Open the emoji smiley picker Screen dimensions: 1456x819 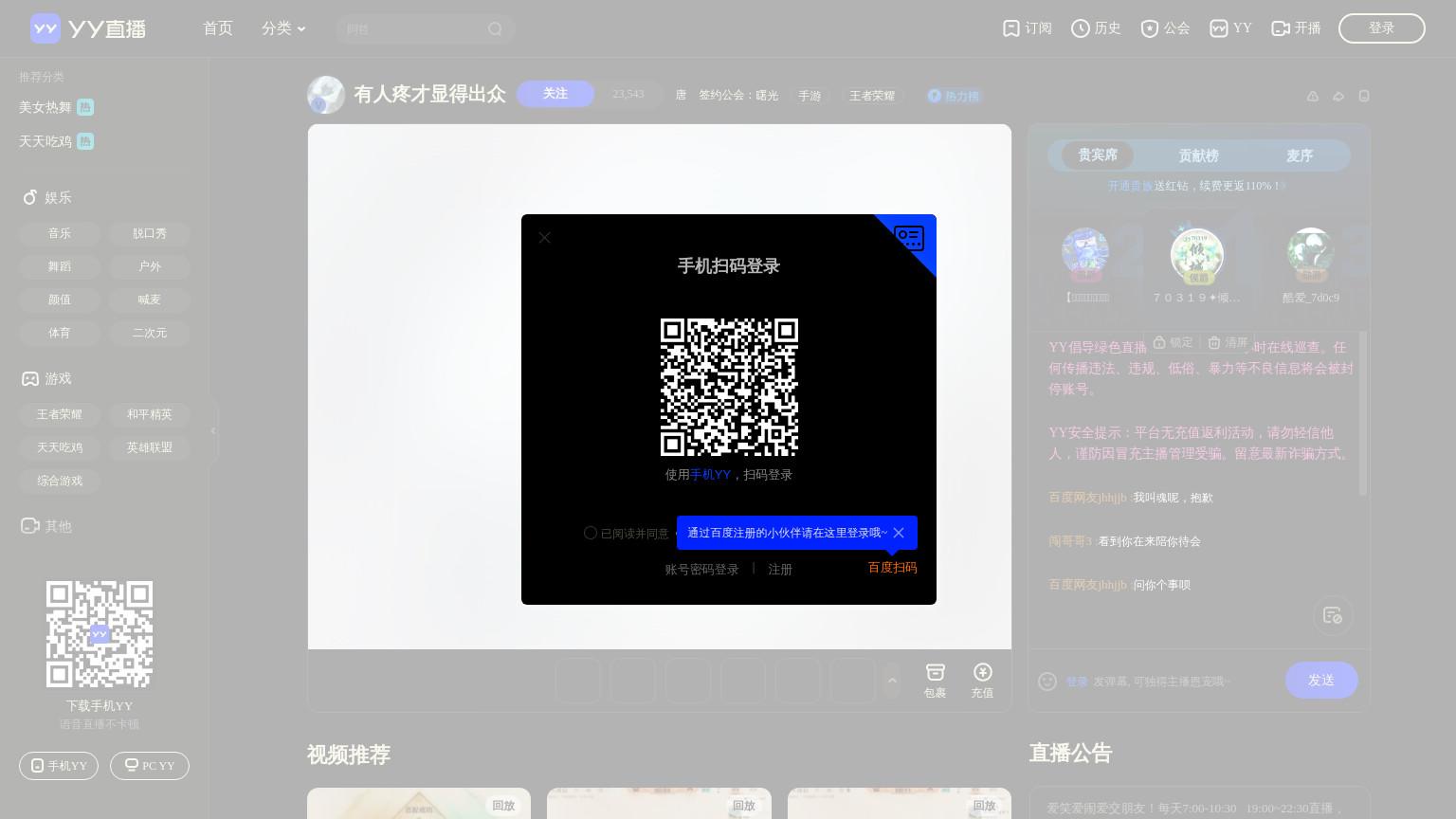[1047, 681]
